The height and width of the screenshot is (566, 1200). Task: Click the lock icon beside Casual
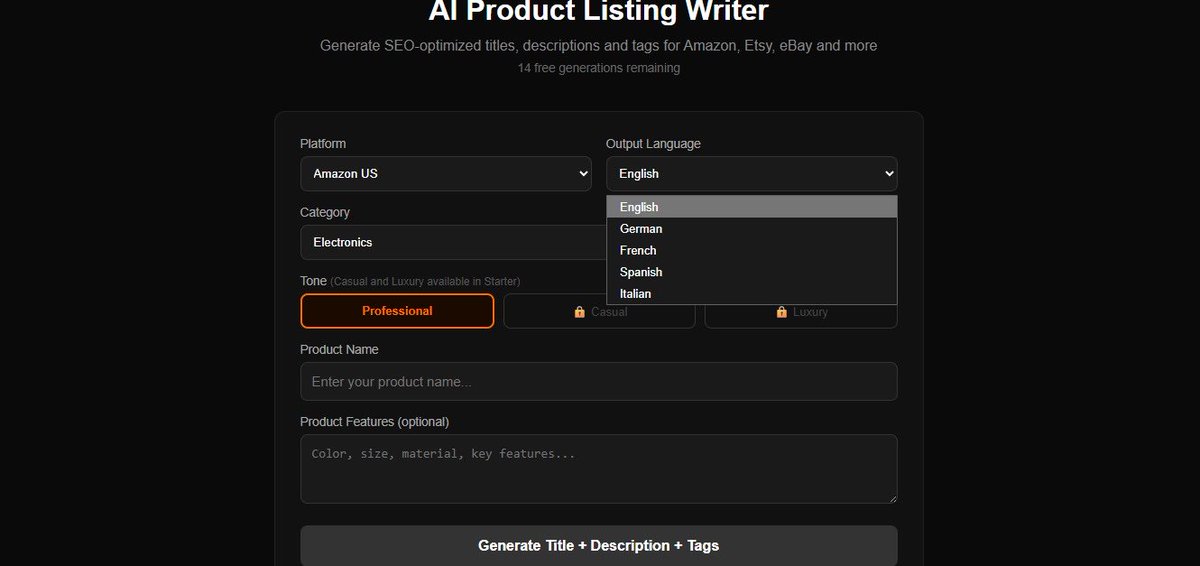pos(579,312)
